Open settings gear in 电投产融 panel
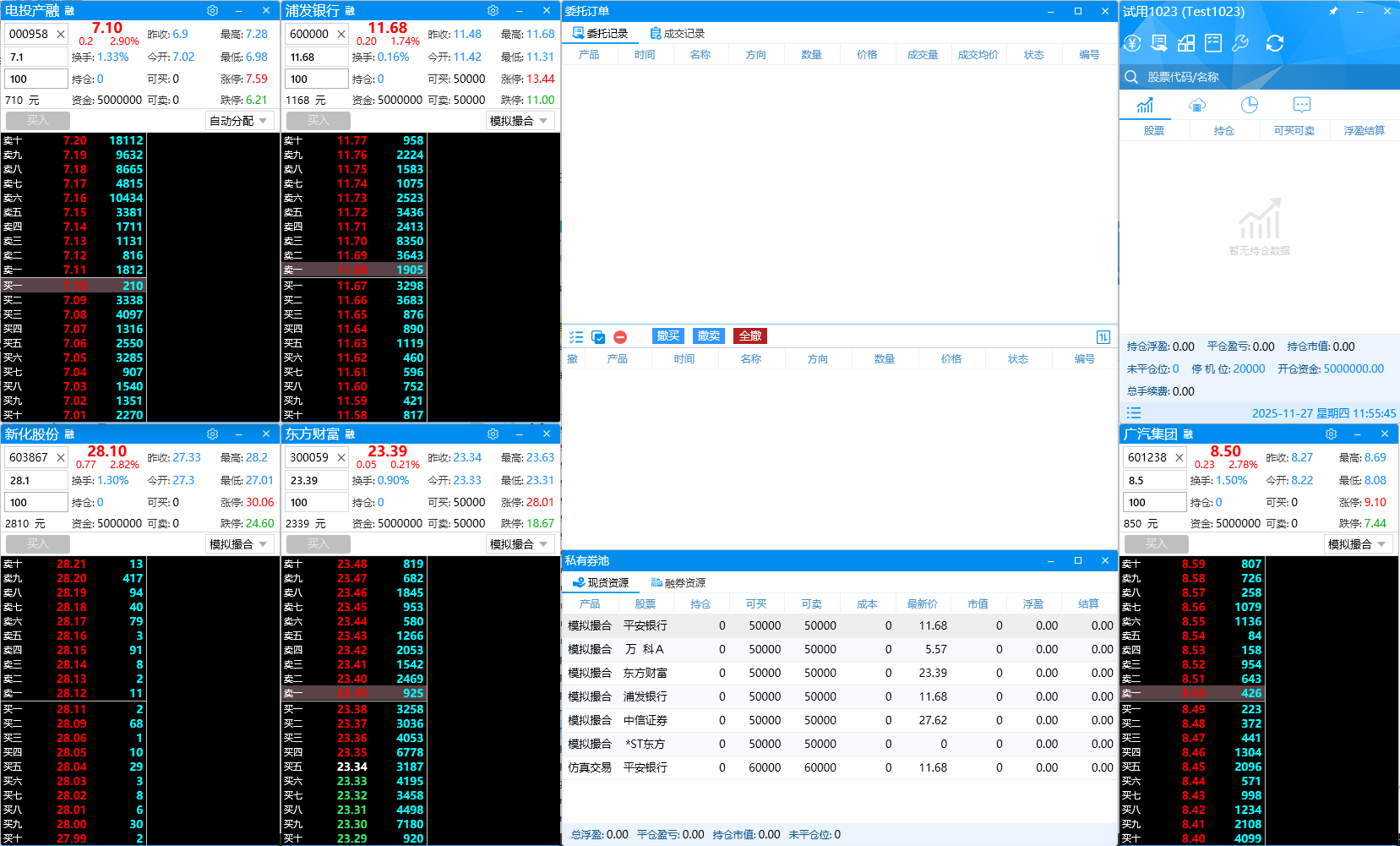1400x846 pixels. [212, 11]
